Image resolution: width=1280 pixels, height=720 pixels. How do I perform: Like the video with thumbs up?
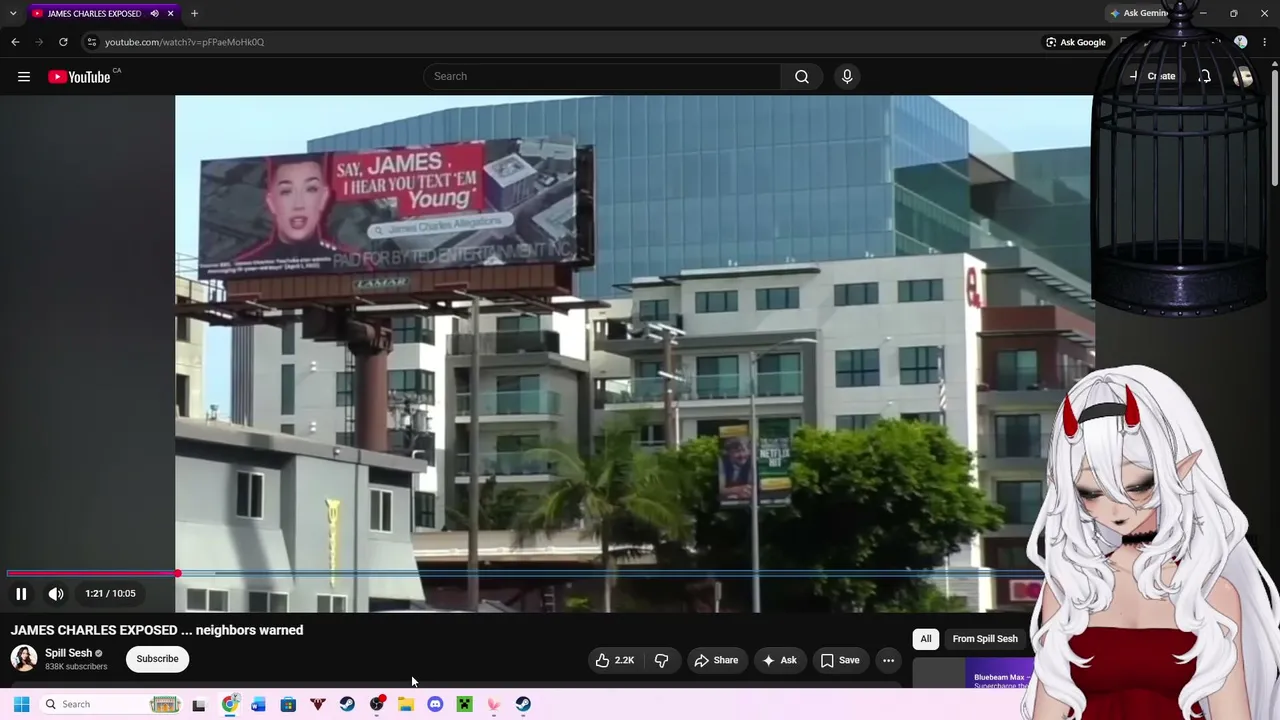615,660
